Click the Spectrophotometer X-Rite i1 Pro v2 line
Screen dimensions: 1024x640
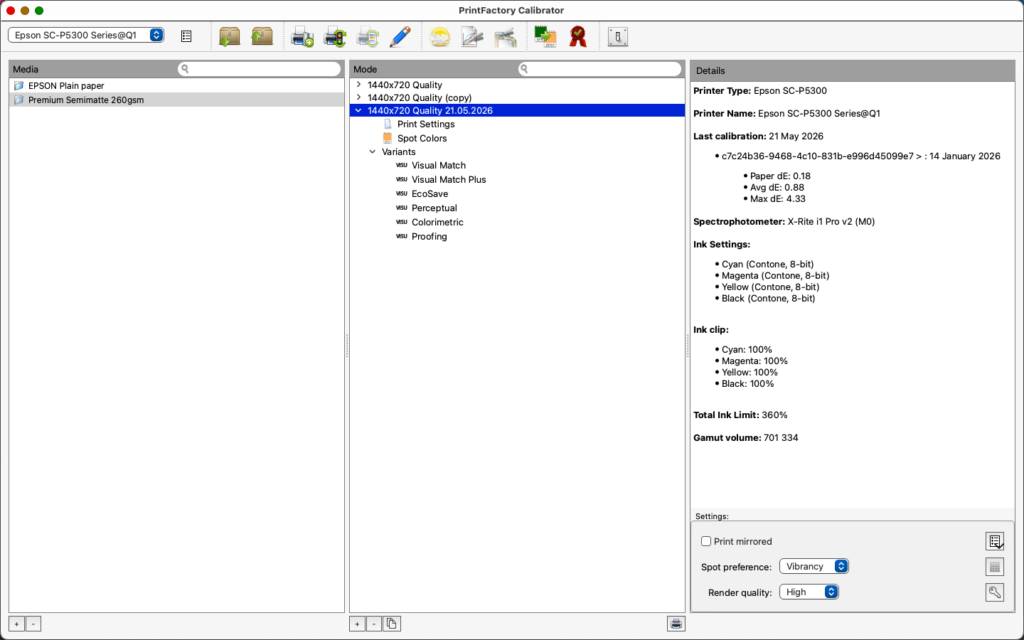[x=784, y=221]
